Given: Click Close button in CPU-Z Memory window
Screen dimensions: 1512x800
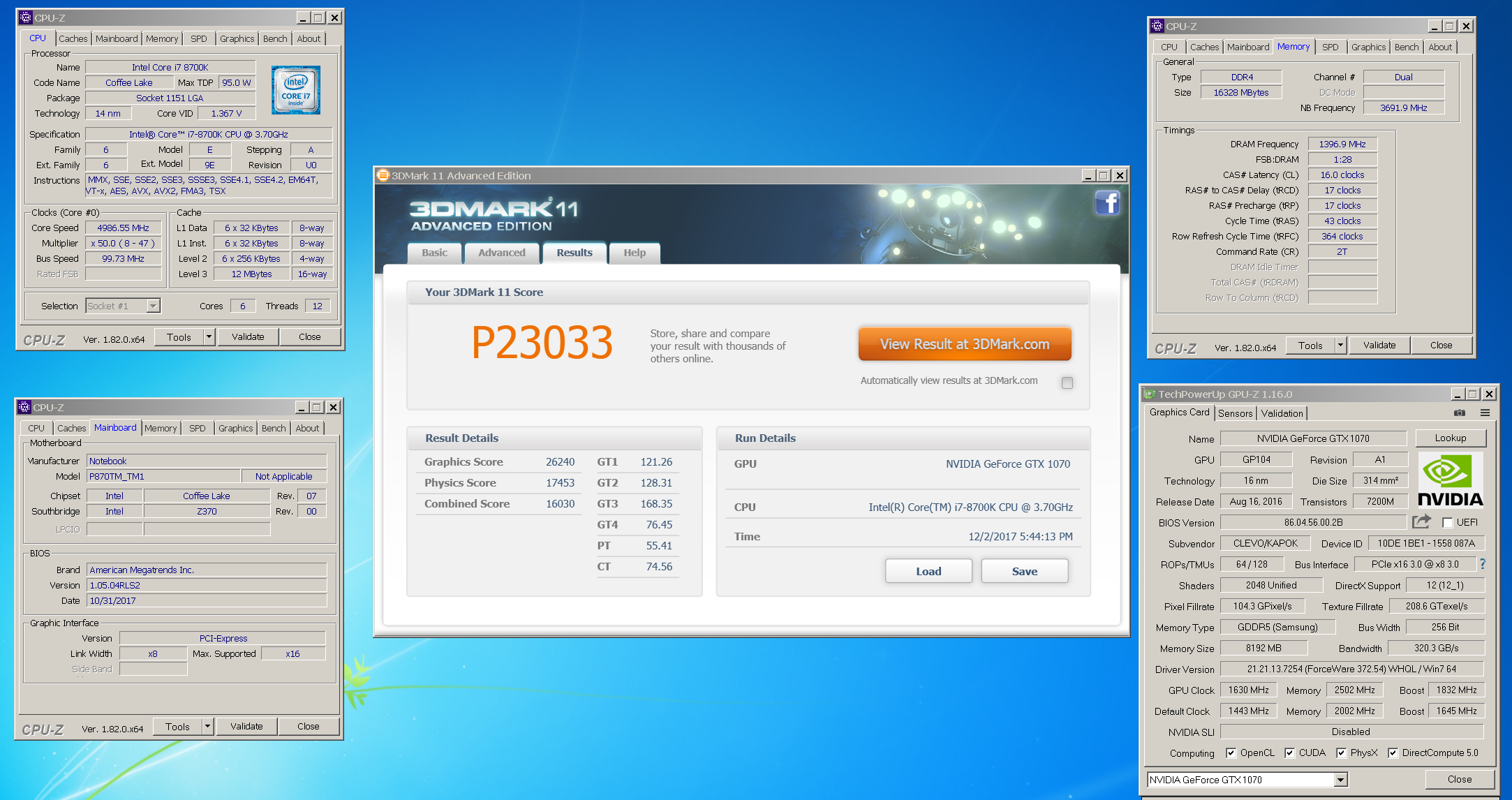Looking at the screenshot, I should tap(1441, 346).
